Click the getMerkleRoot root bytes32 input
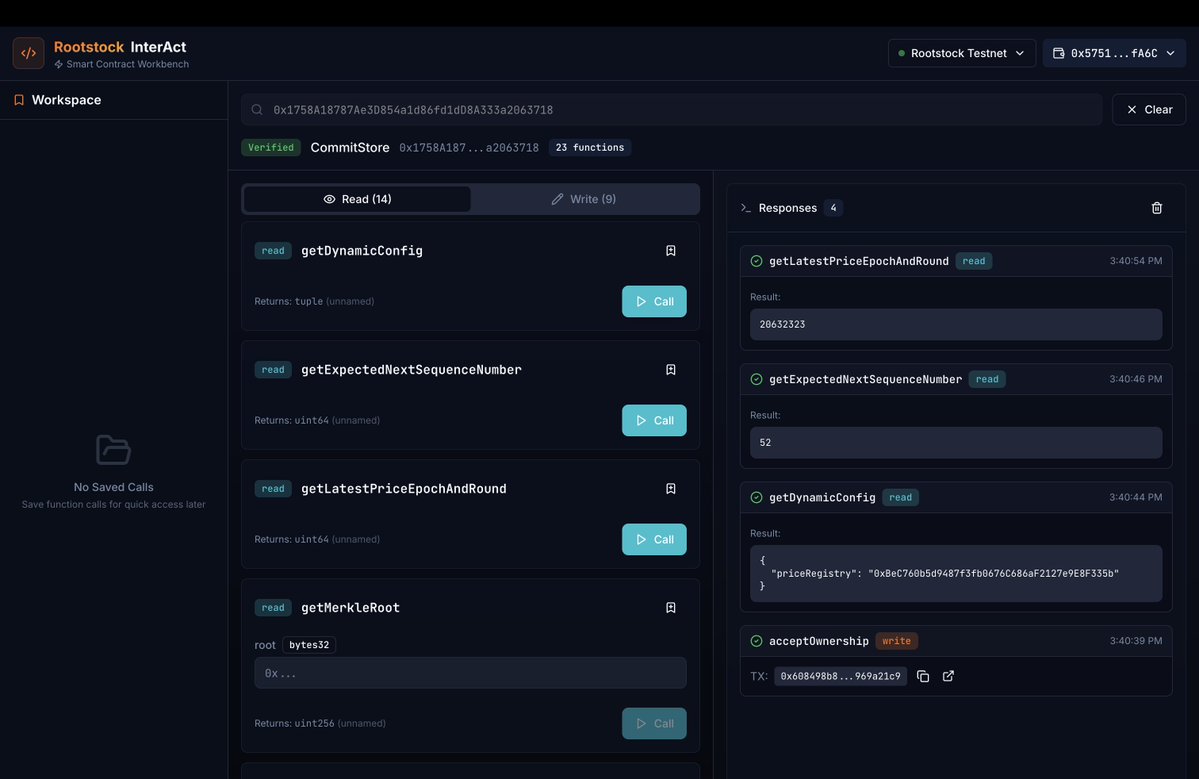The image size is (1199, 779). (x=470, y=674)
